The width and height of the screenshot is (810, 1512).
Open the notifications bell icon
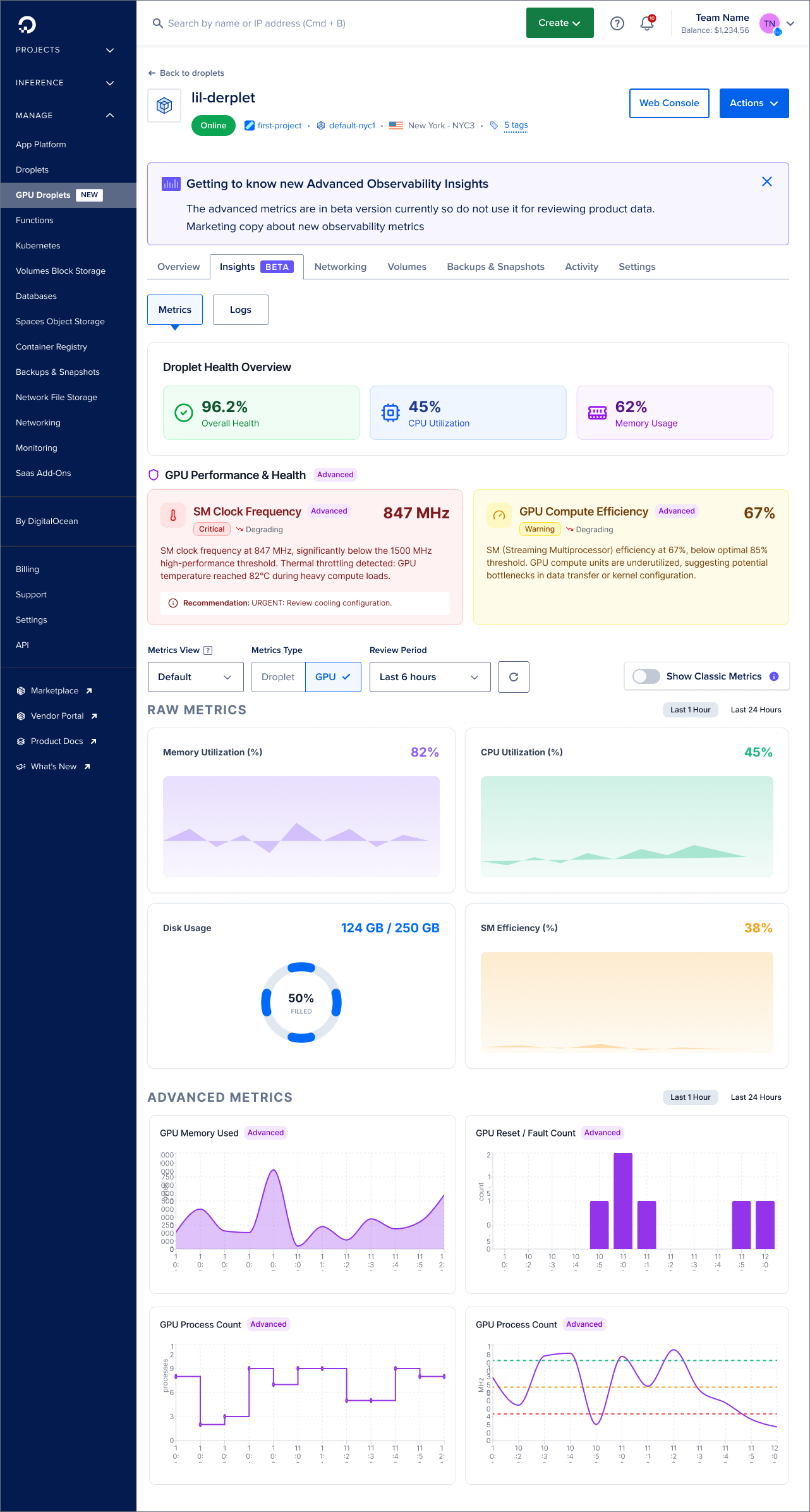647,23
